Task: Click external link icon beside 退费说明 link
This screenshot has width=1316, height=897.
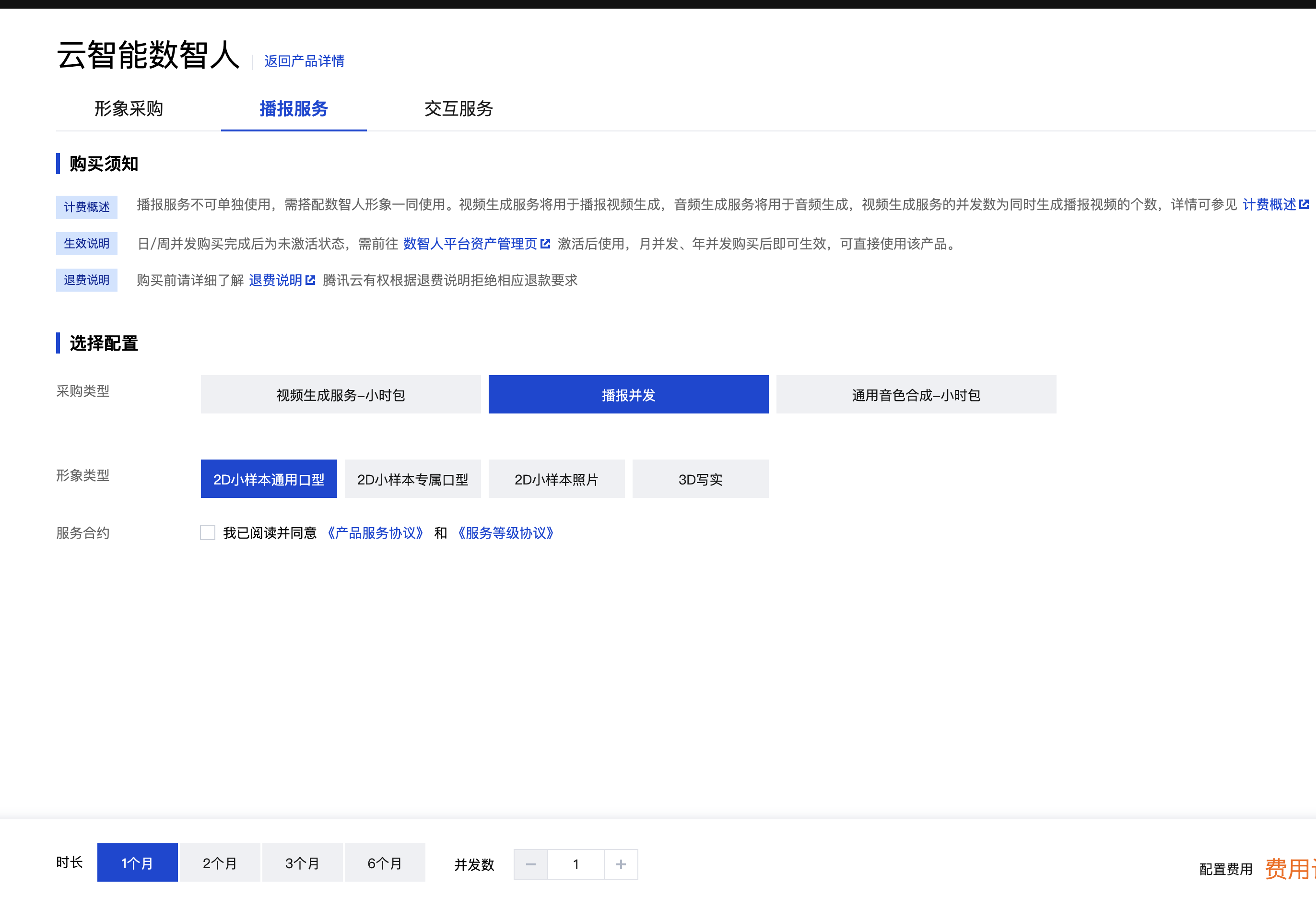Action: (310, 280)
